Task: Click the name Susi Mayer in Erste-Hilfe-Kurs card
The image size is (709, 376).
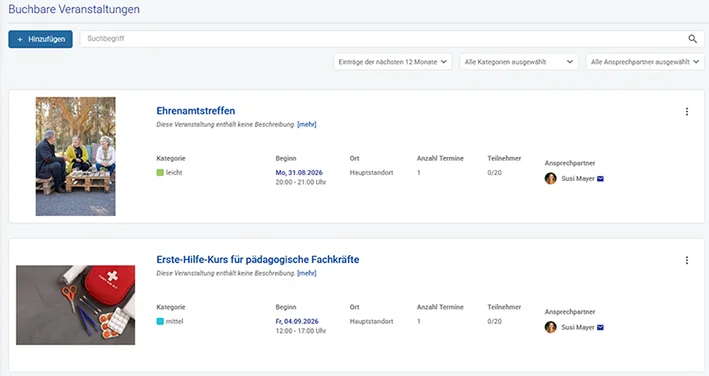Action: pyautogui.click(x=578, y=328)
